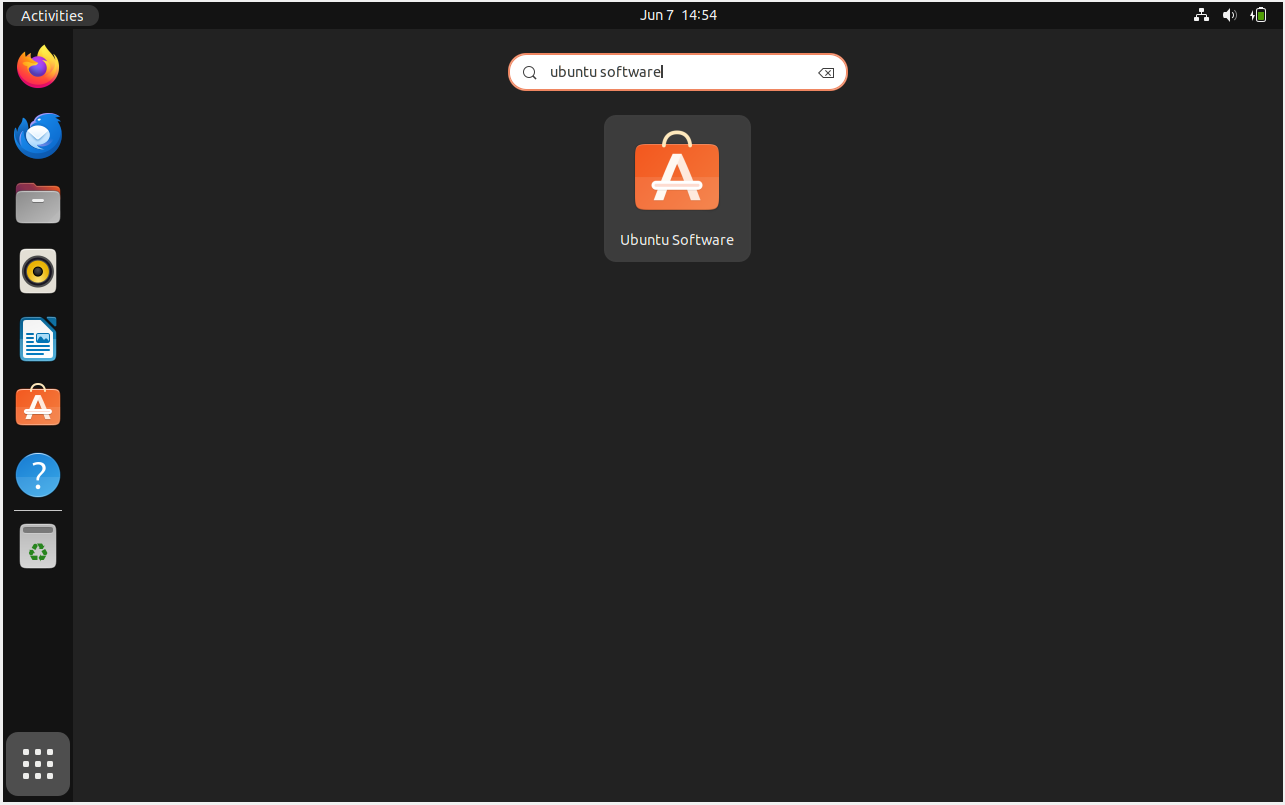Click the magnifier icon in search bar

tap(530, 72)
